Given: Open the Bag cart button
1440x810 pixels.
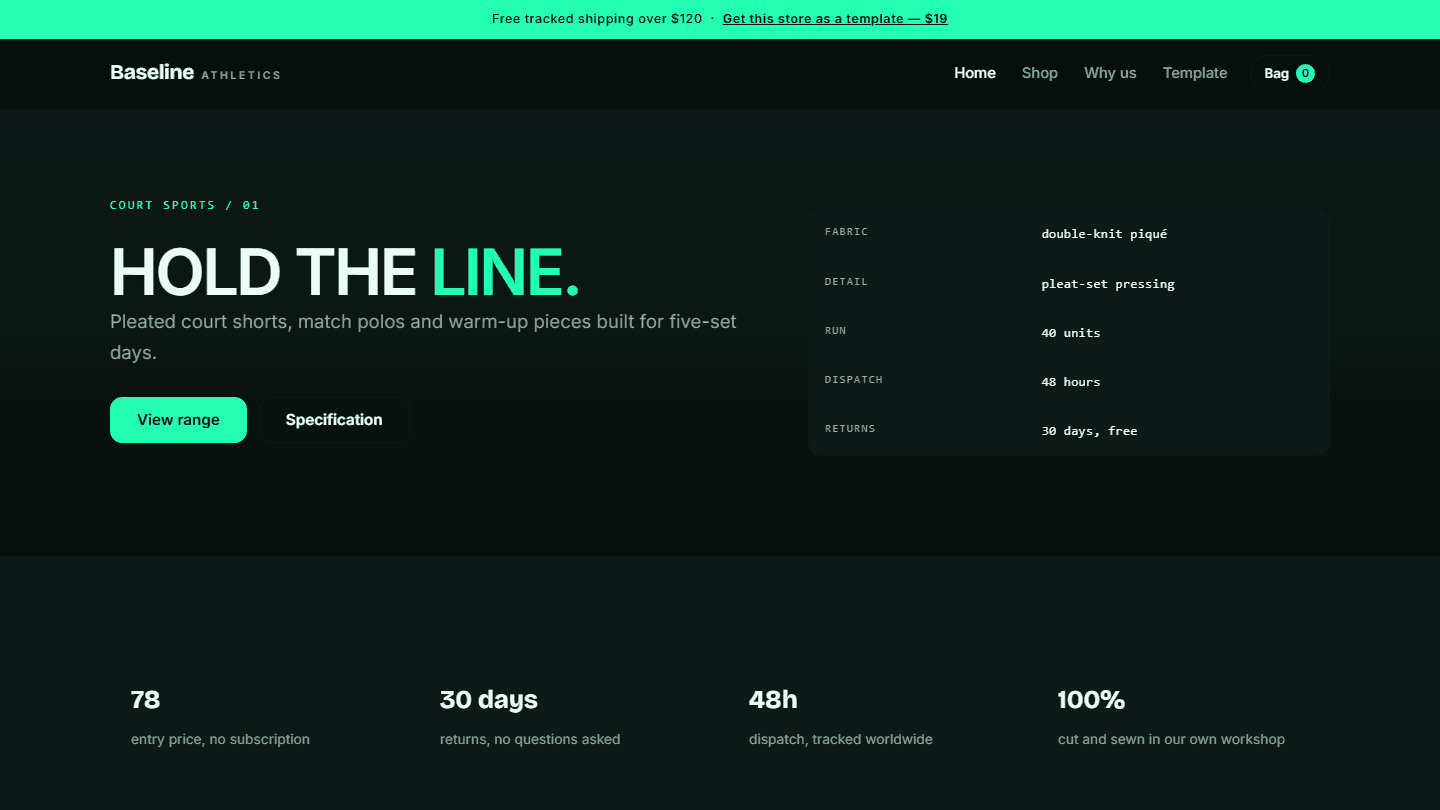Looking at the screenshot, I should [1289, 73].
